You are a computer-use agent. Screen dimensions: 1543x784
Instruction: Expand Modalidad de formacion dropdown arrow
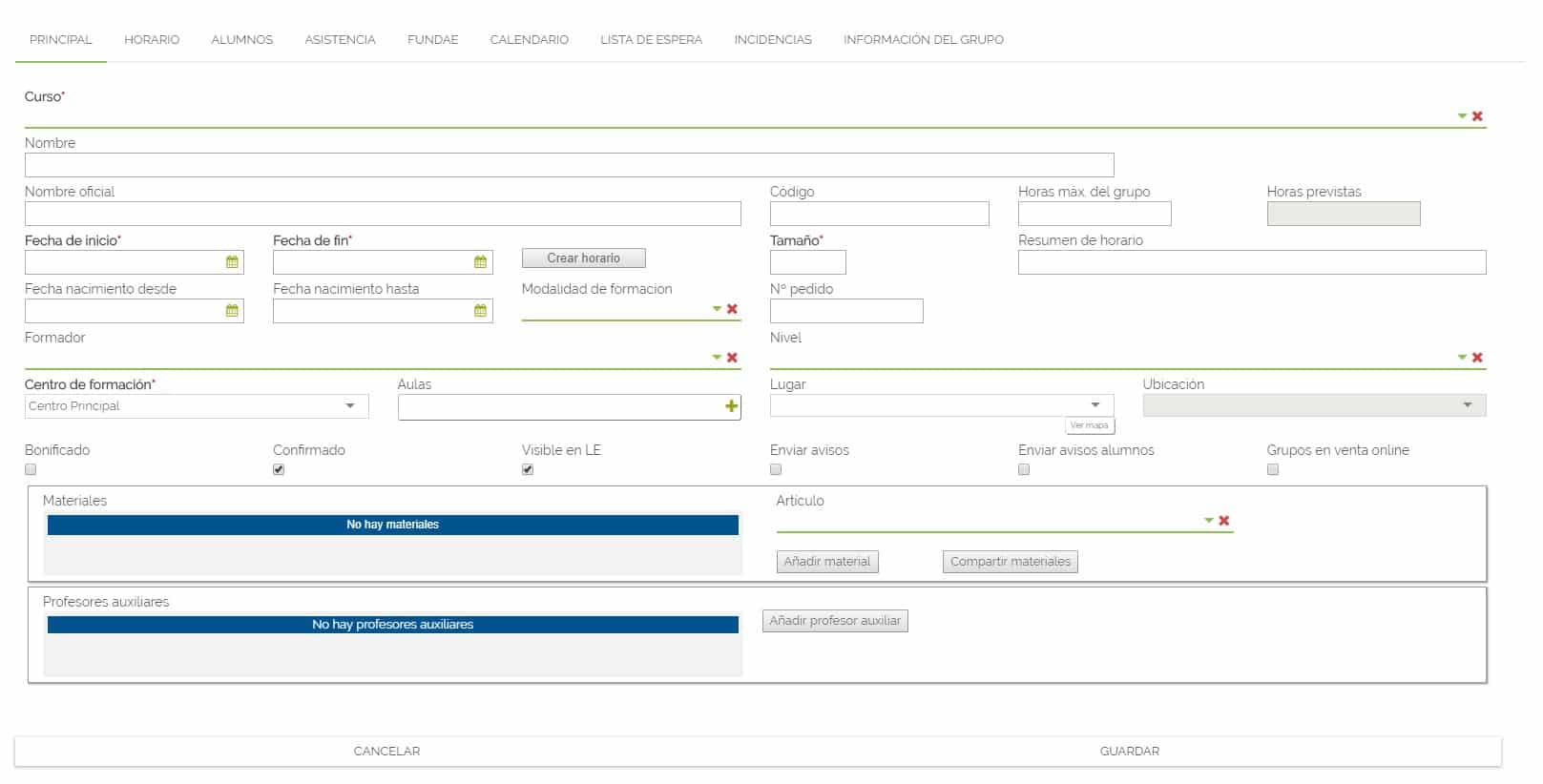coord(718,309)
